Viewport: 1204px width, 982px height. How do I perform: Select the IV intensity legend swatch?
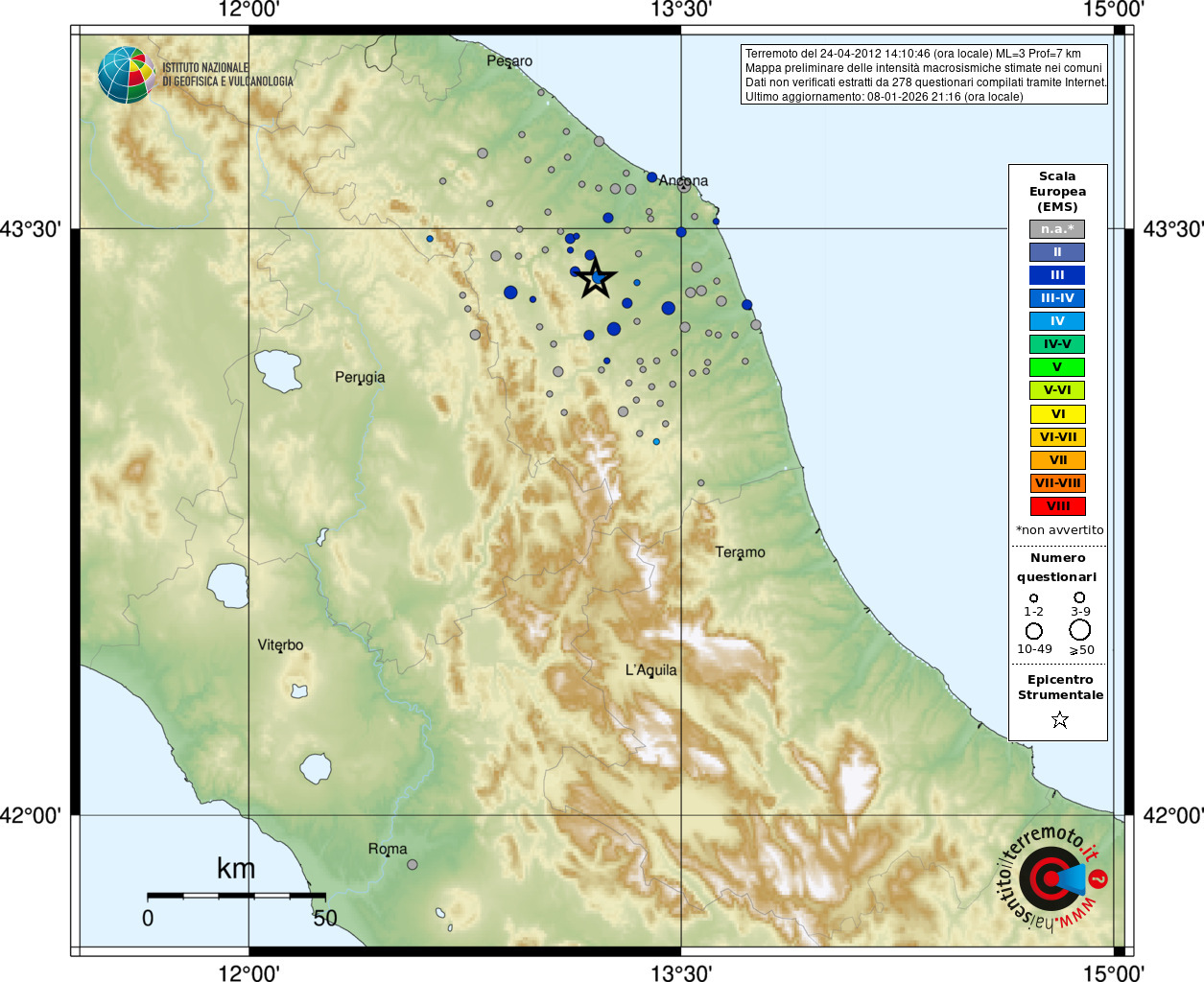coord(1057,321)
